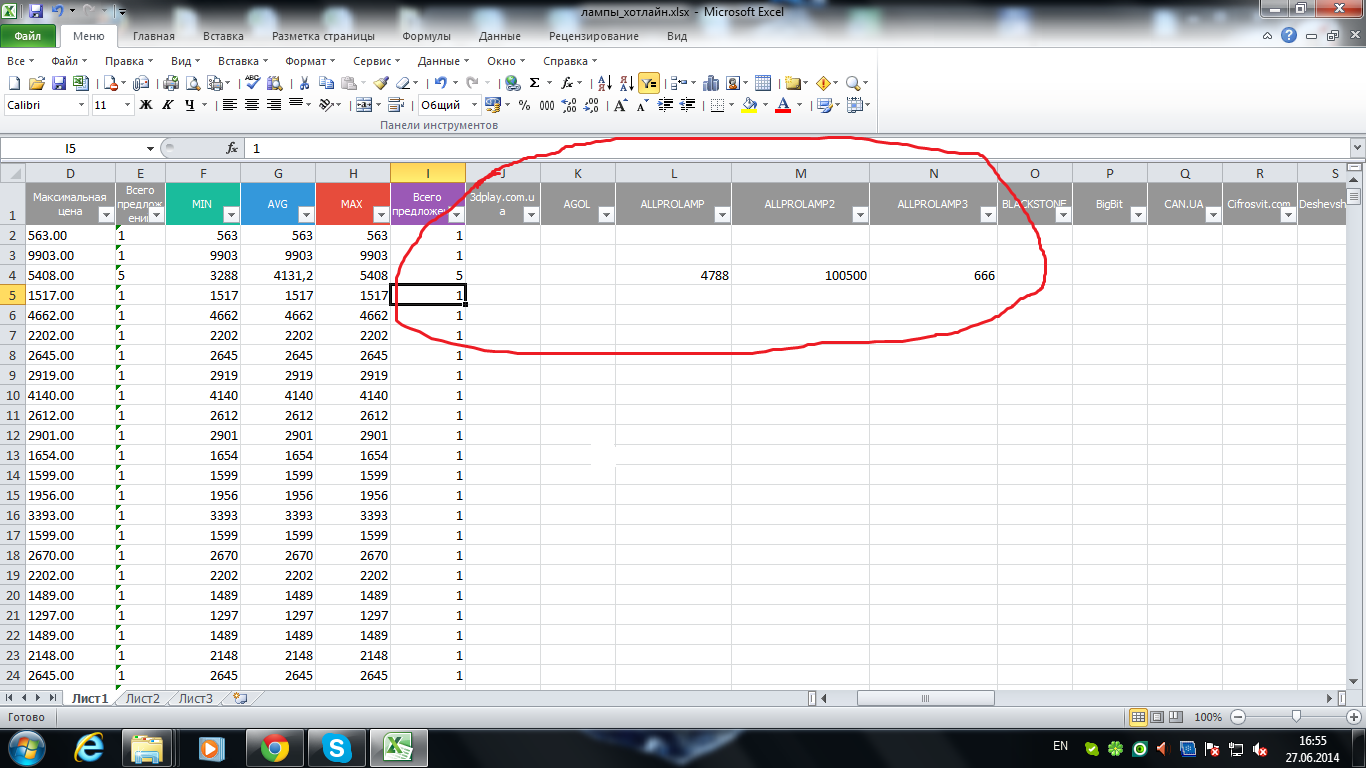Viewport: 1366px width, 768px height.
Task: Pick the yellow fill color bucket
Action: point(748,105)
